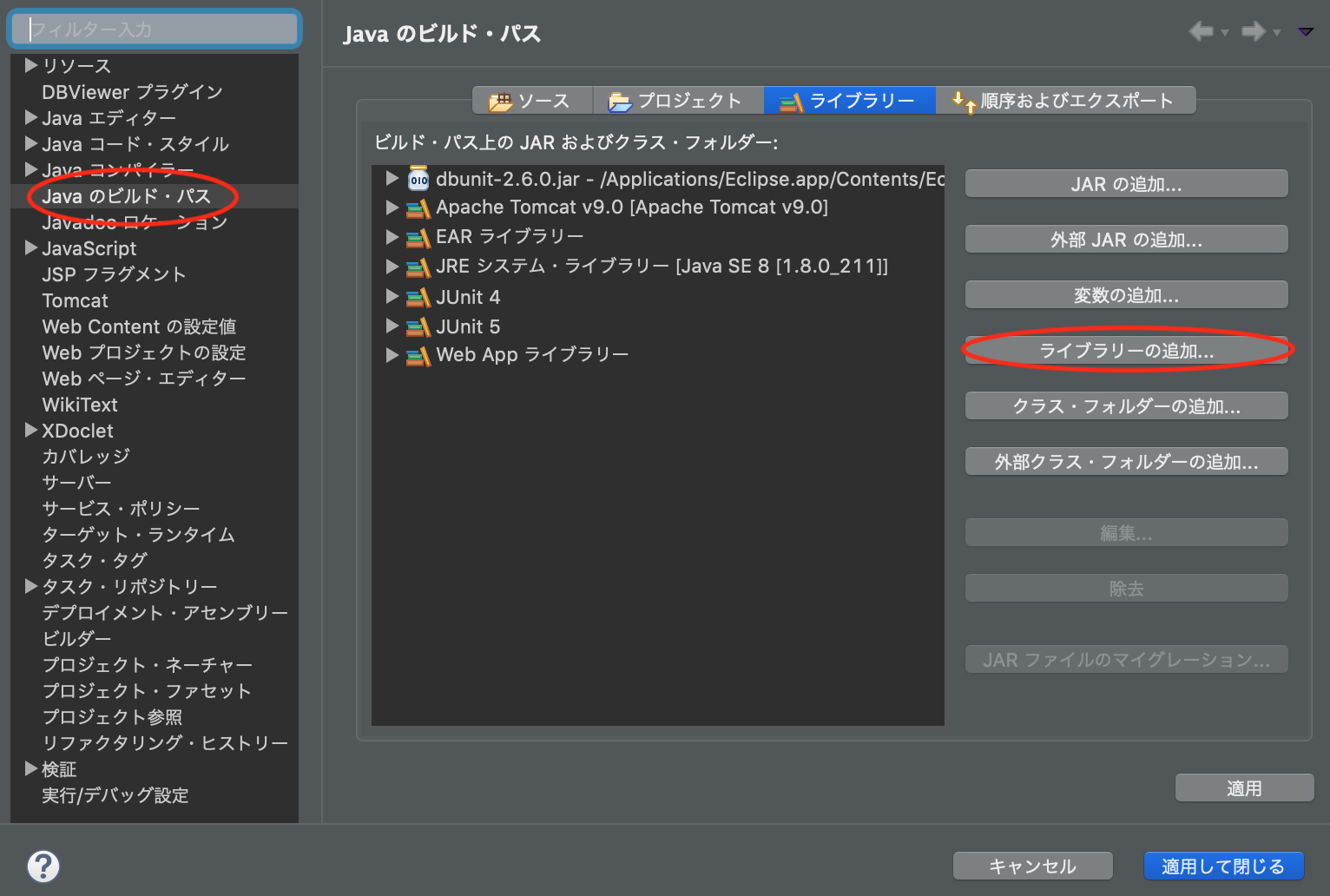Select Tomcat in the settings tree
Image resolution: width=1330 pixels, height=896 pixels.
coord(76,300)
